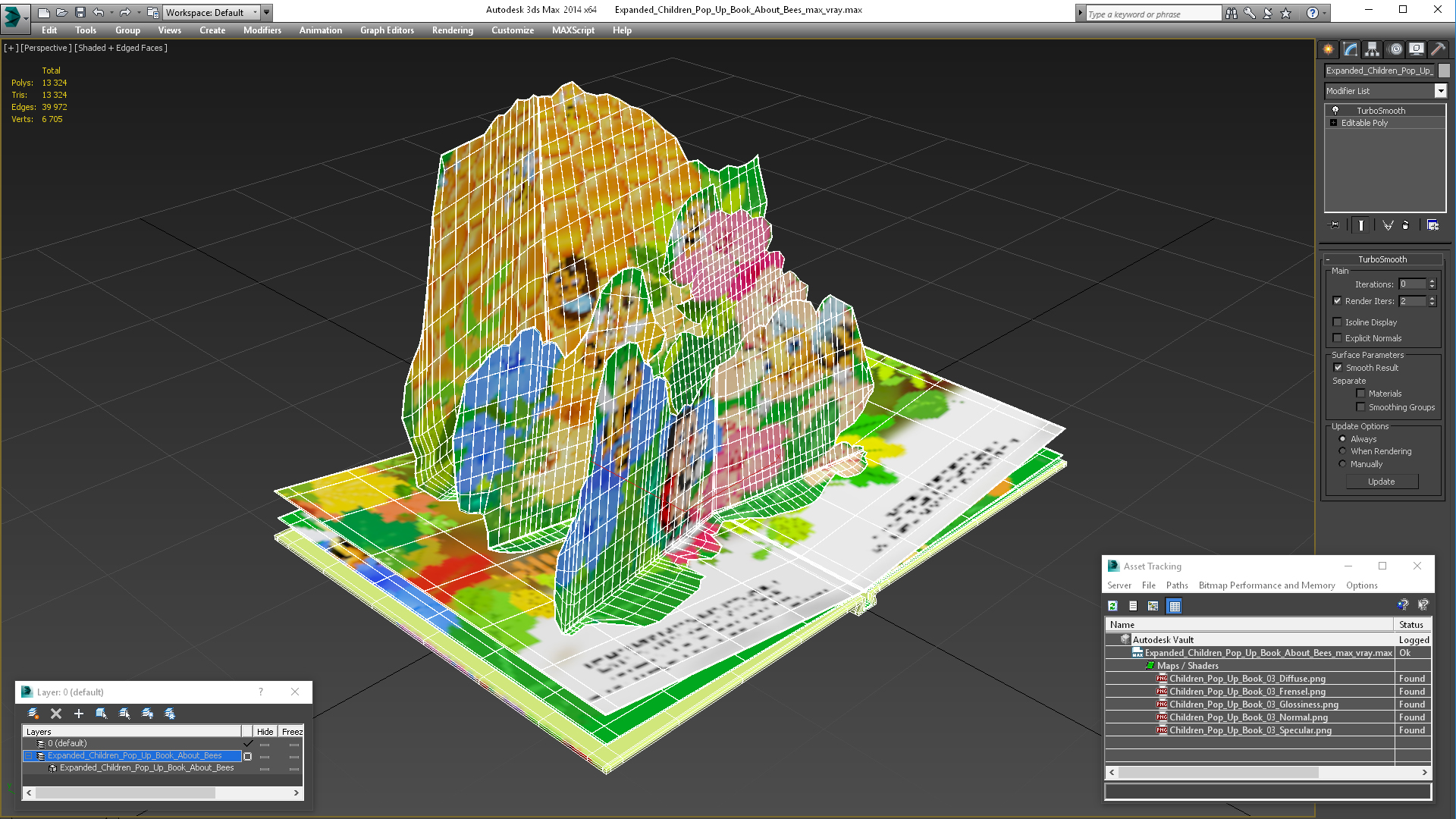Toggle Show End Result icon
Viewport: 1456px width, 819px height.
tap(1361, 225)
